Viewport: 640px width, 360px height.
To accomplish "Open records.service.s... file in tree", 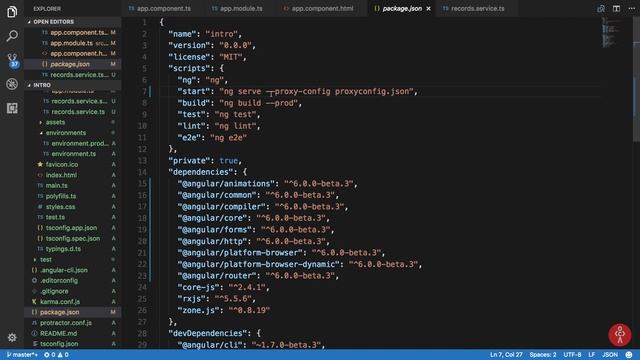I will coord(73,101).
